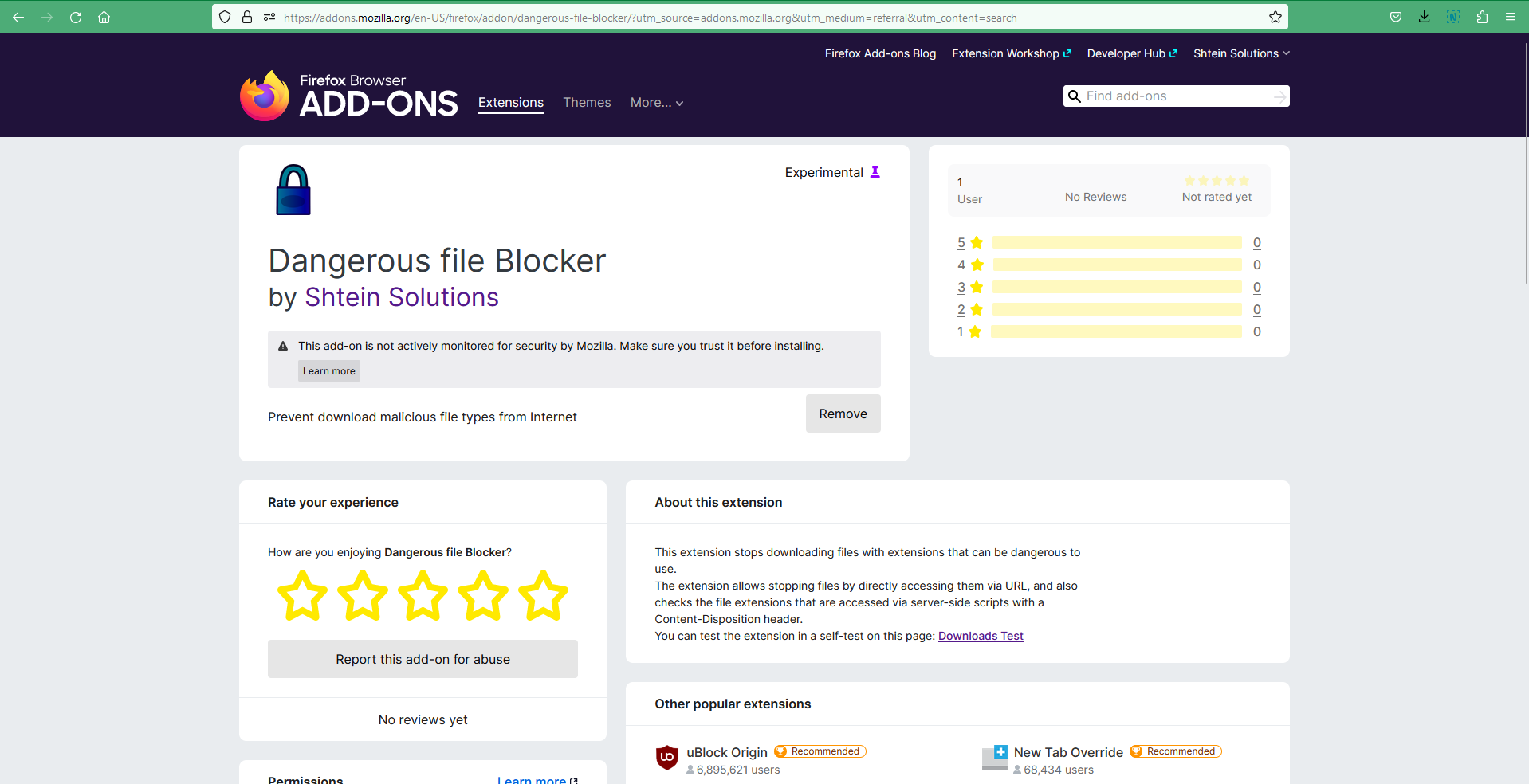Viewport: 1529px width, 784px height.
Task: Click the 5 star review count 0
Action: tap(1257, 242)
